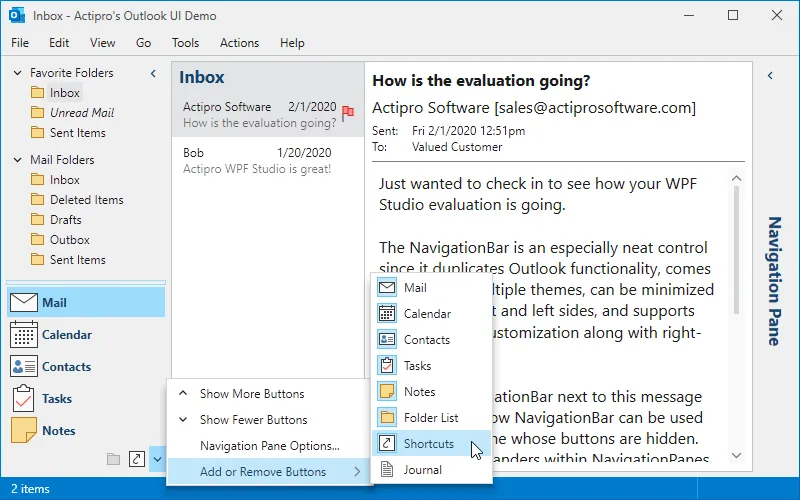Open the Actions menu
This screenshot has height=500, width=800.
(x=239, y=43)
